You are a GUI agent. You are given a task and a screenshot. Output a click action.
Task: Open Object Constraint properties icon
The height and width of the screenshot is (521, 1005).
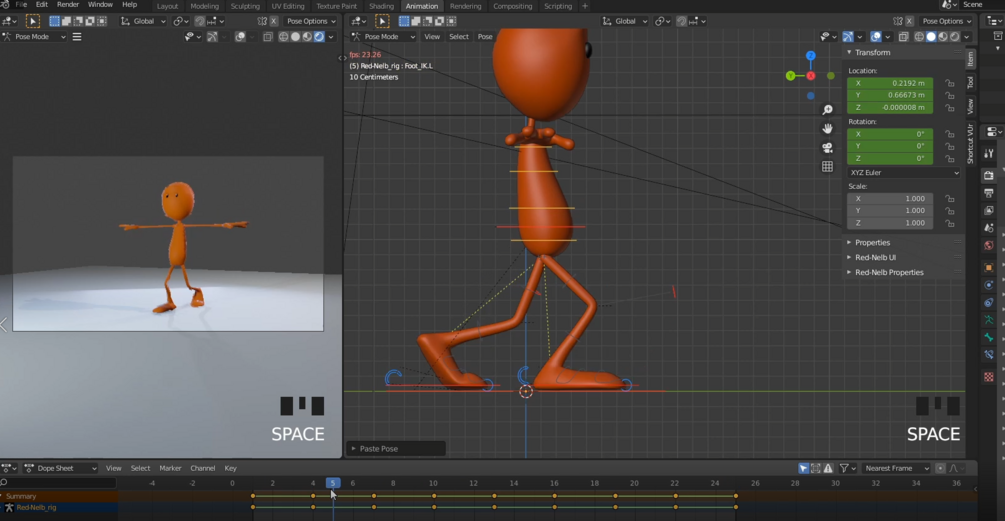tap(989, 302)
